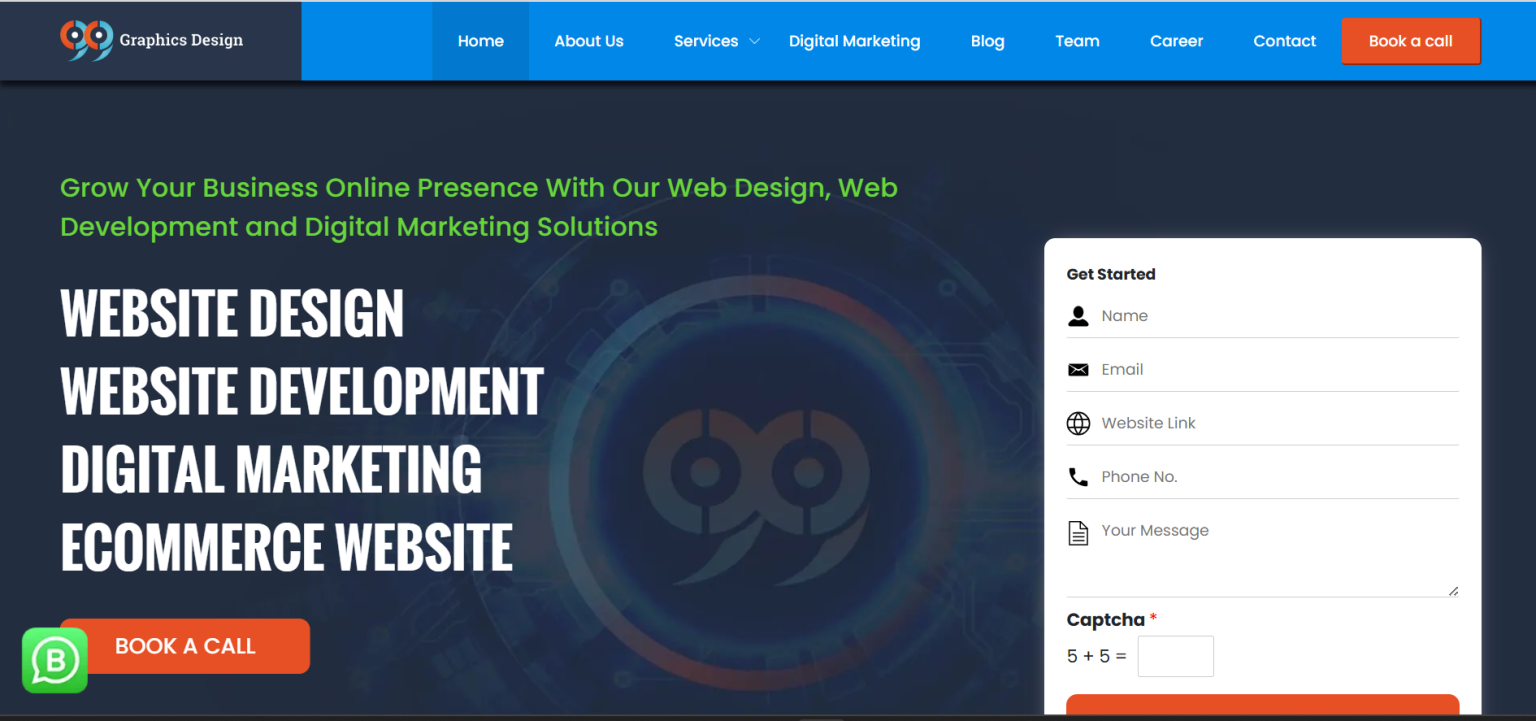The width and height of the screenshot is (1536, 721).
Task: Open WhatsApp chat via green icon
Action: click(54, 660)
